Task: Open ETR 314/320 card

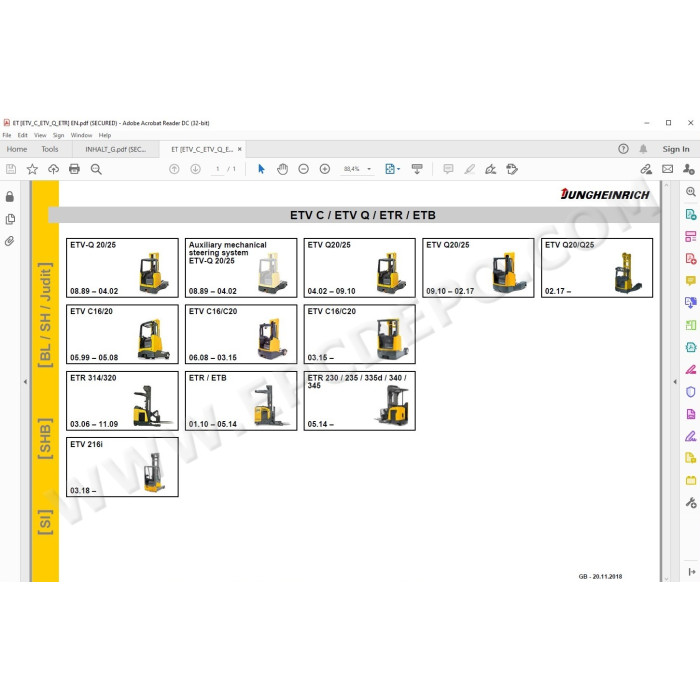Action: tap(122, 401)
